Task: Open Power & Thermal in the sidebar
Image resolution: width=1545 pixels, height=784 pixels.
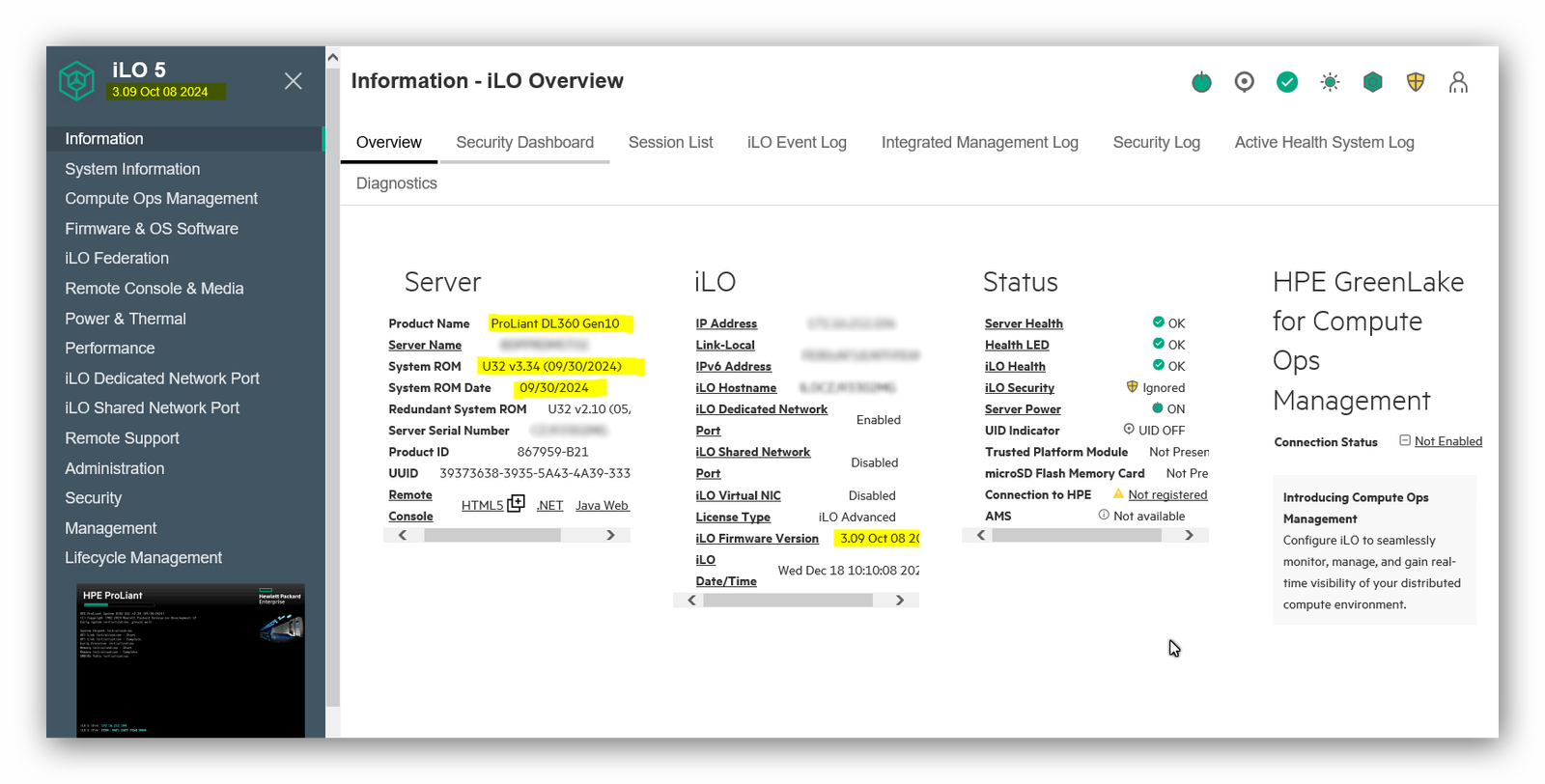Action: click(126, 319)
